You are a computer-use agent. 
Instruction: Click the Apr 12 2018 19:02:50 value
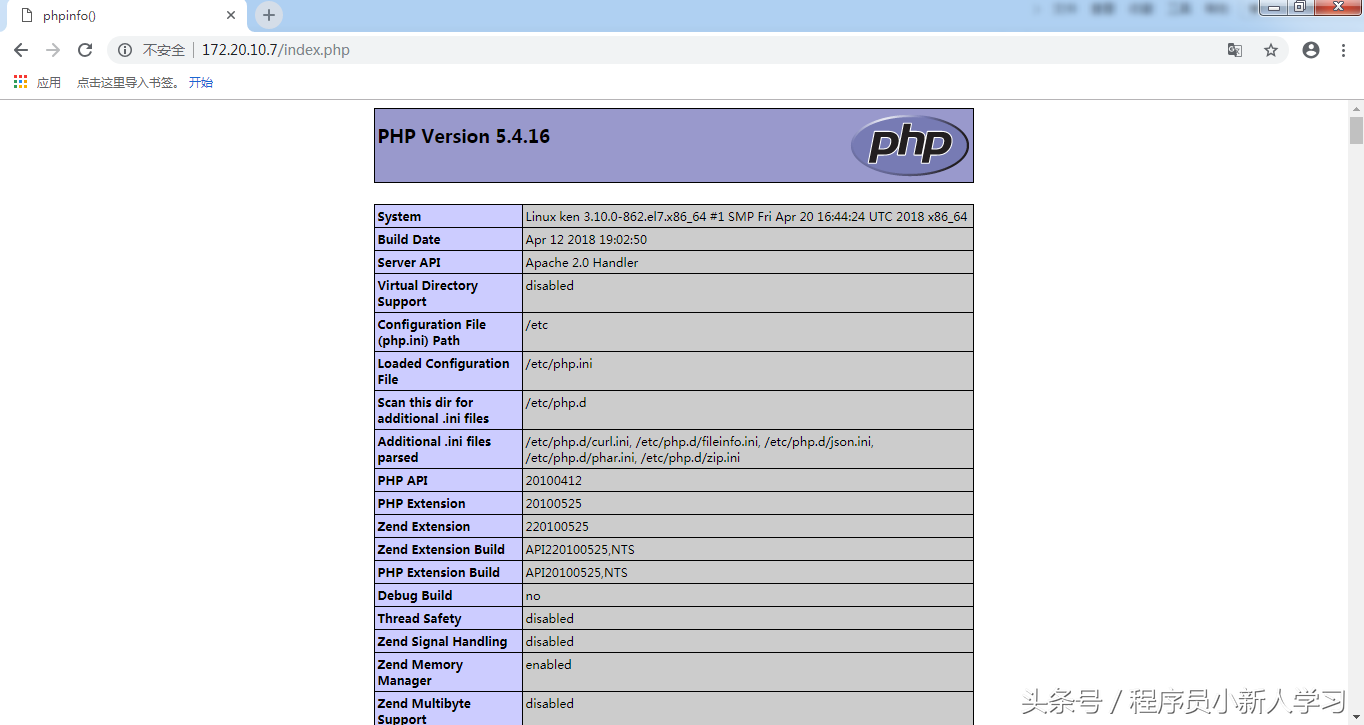(586, 240)
